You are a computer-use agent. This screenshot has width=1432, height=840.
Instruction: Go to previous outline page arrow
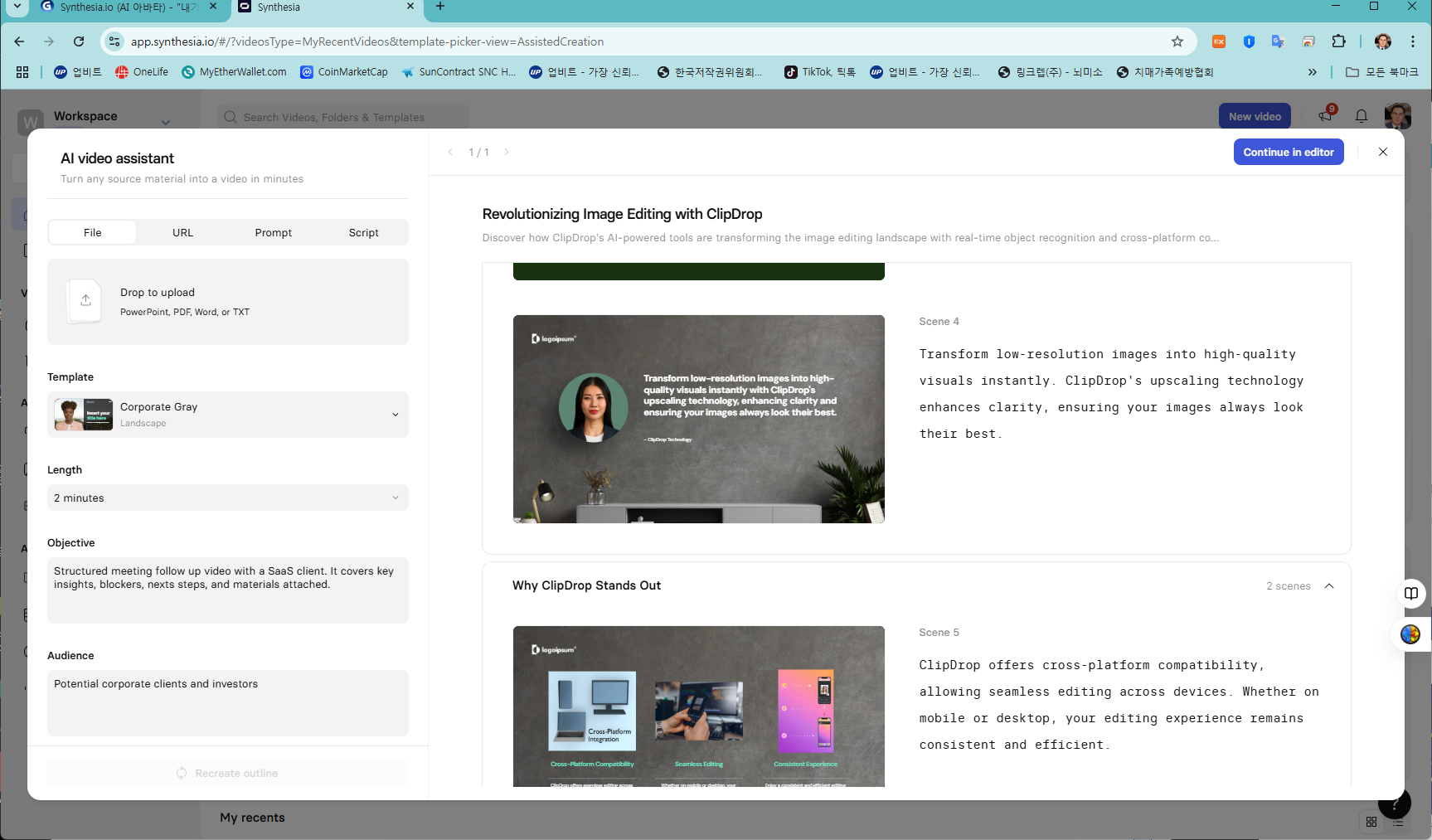450,152
